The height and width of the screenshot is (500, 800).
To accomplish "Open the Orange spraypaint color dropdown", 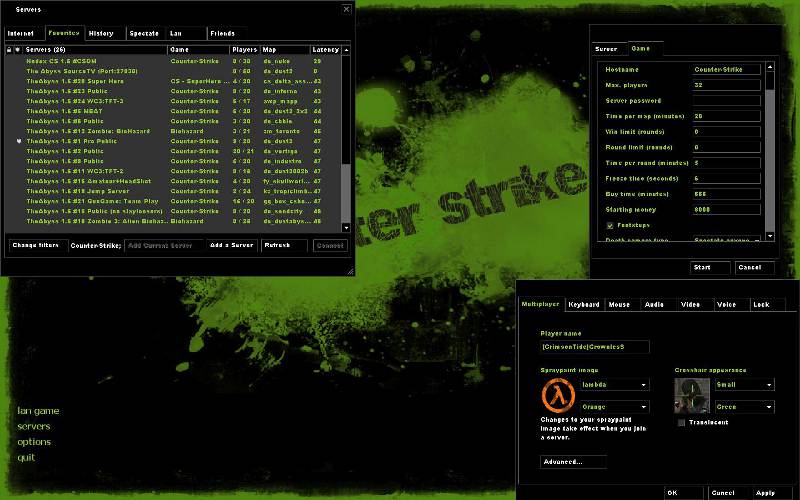I will click(615, 407).
